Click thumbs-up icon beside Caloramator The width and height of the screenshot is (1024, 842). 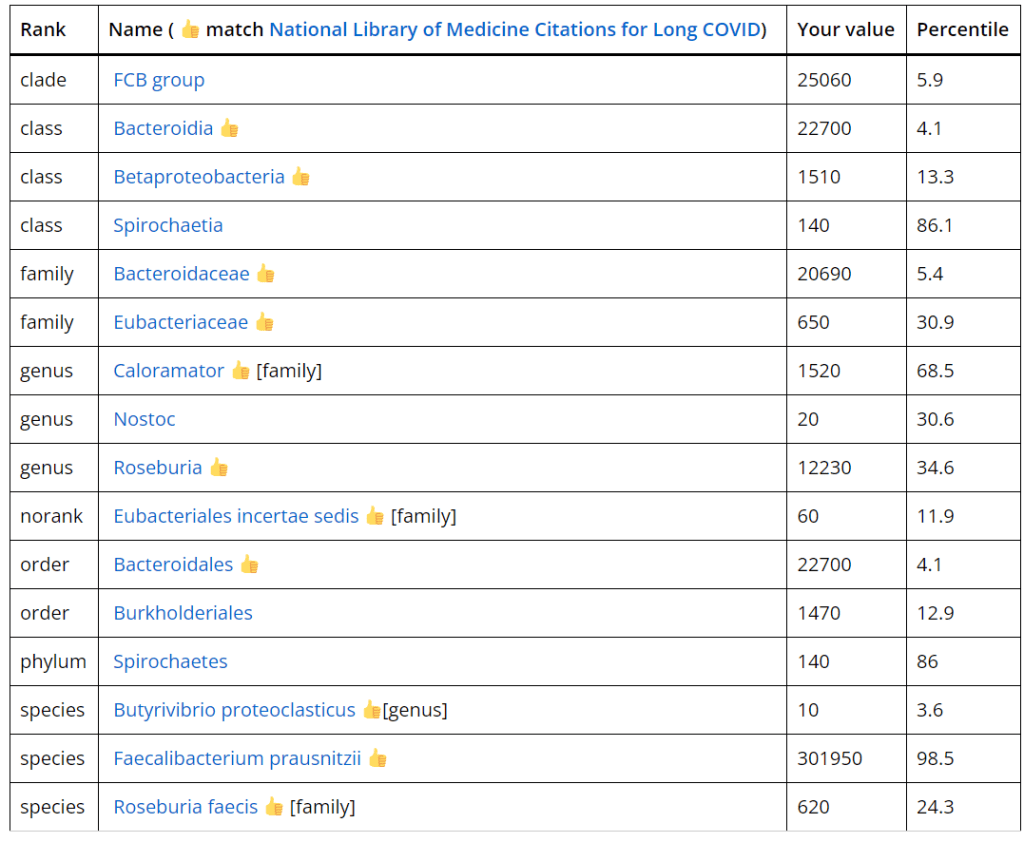240,371
